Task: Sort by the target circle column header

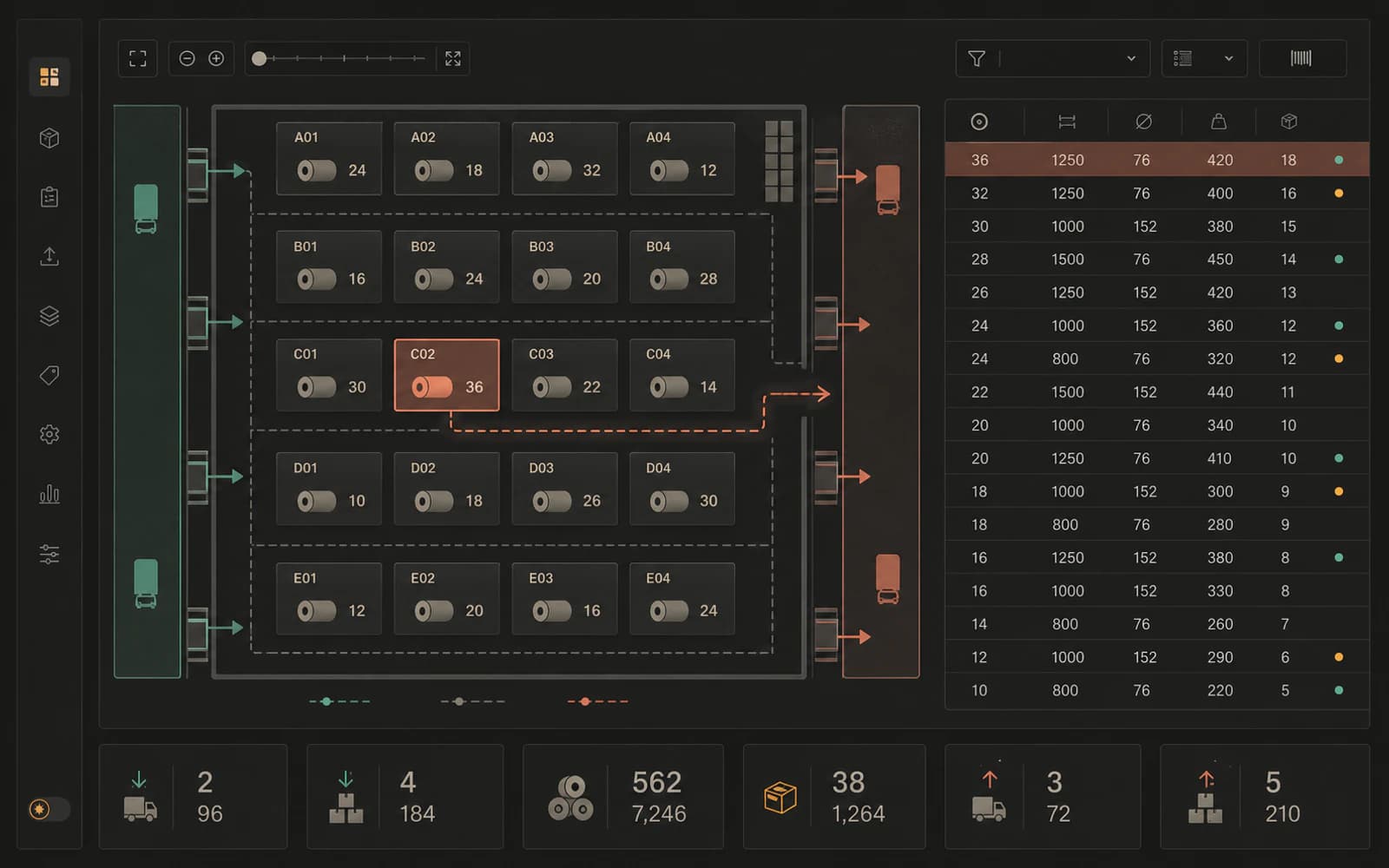Action: [x=979, y=122]
